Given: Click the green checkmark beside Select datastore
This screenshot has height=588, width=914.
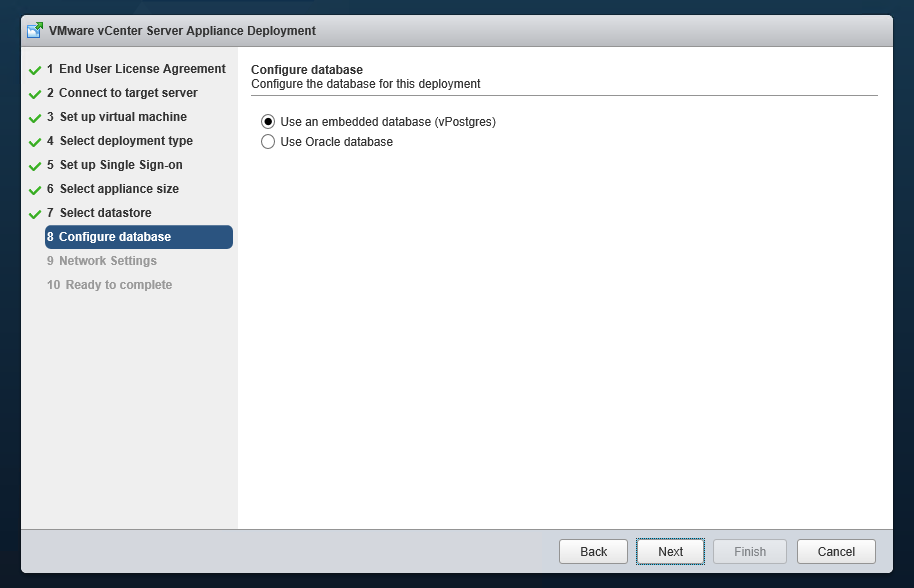Looking at the screenshot, I should [35, 214].
